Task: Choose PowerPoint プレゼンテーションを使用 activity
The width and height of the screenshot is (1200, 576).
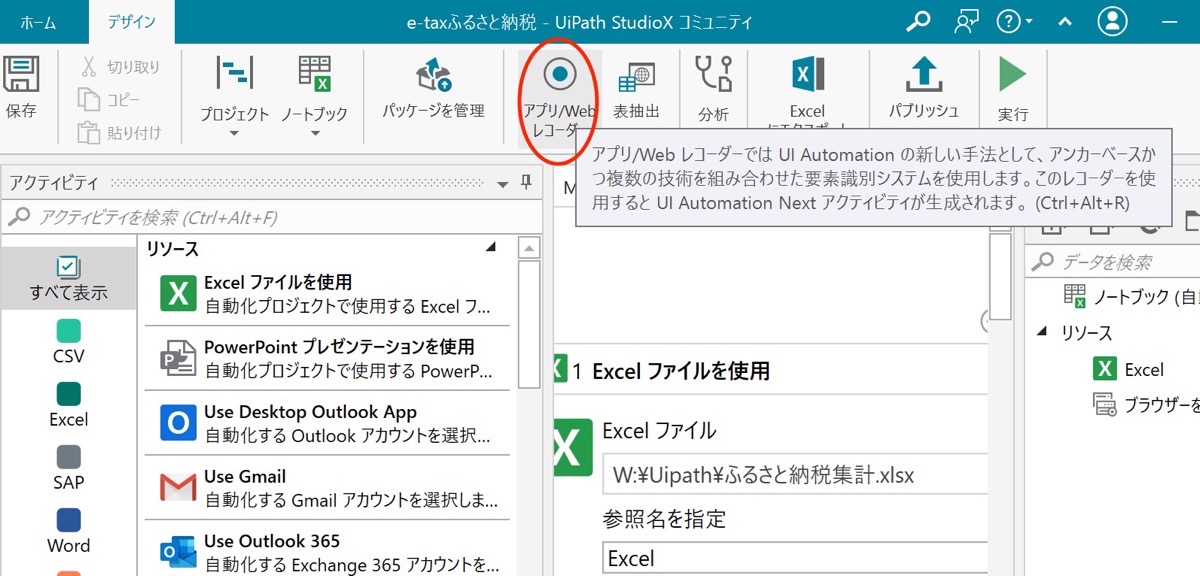Action: tap(326, 359)
